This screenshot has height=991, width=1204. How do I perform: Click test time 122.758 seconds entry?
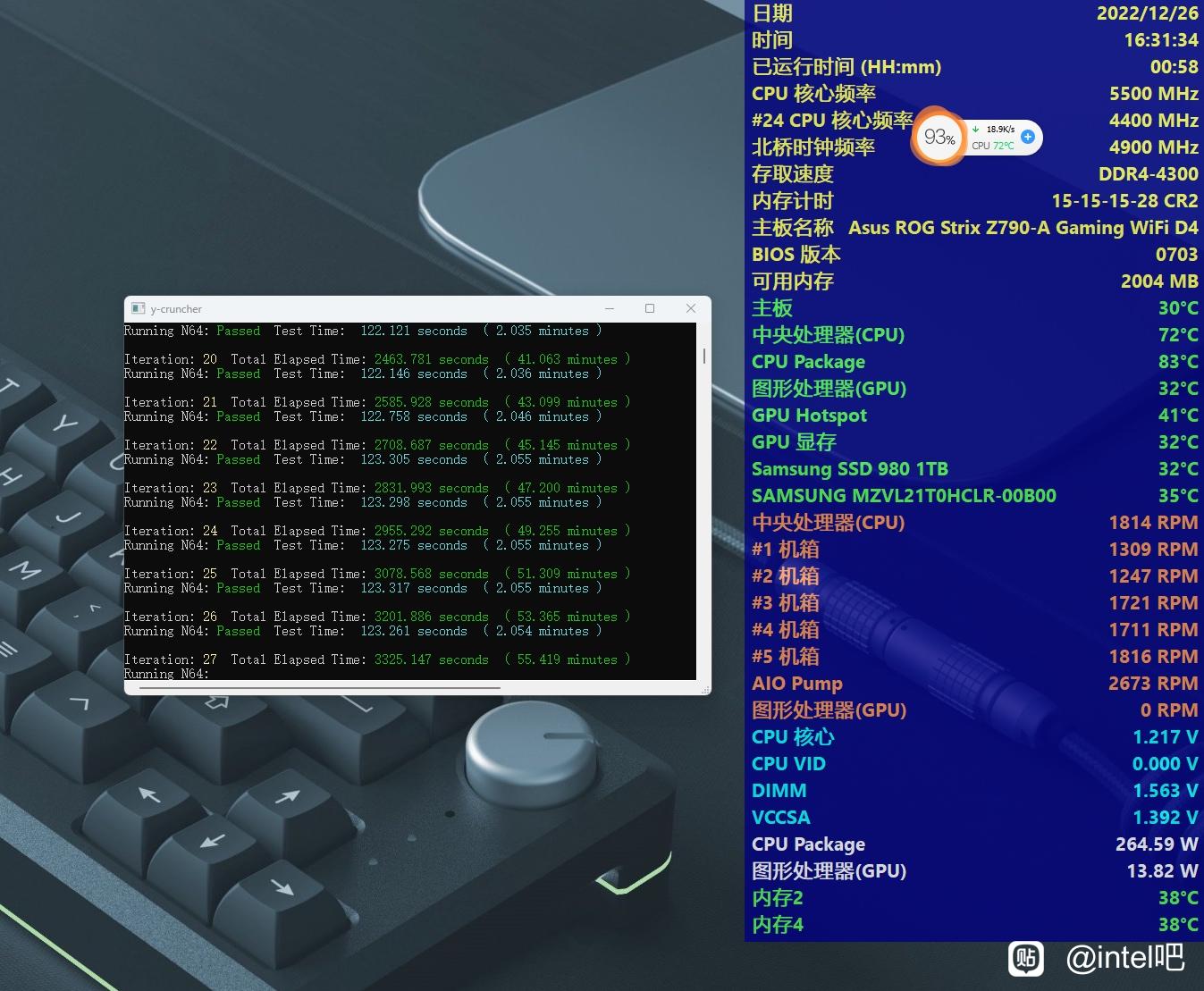[x=414, y=416]
